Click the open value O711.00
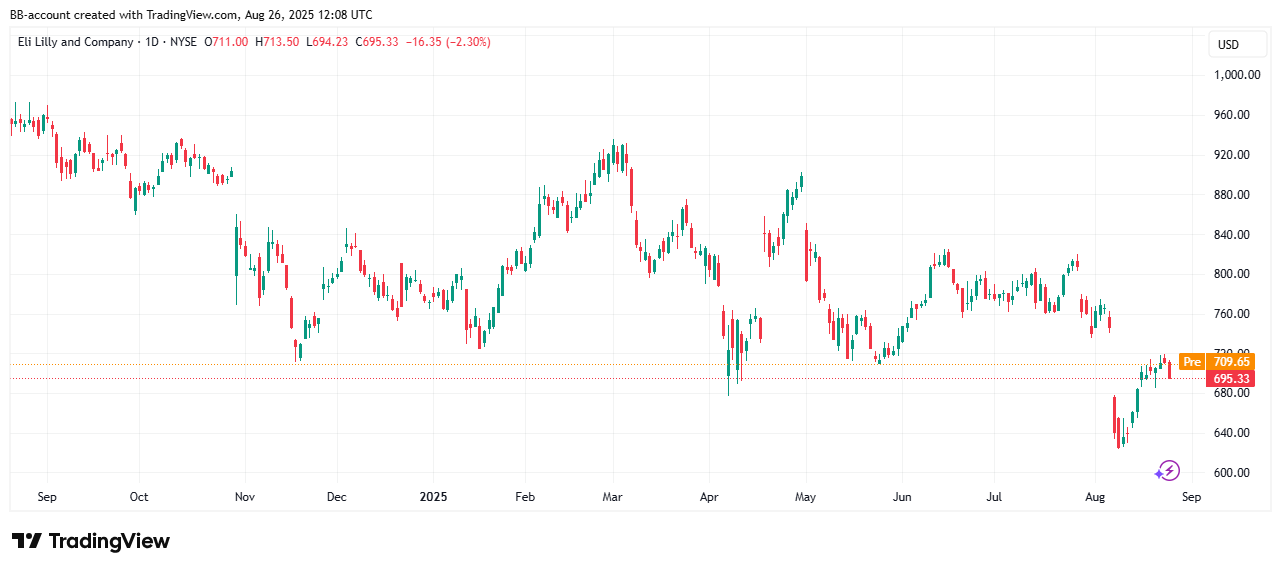The height and width of the screenshot is (571, 1281). 228,42
